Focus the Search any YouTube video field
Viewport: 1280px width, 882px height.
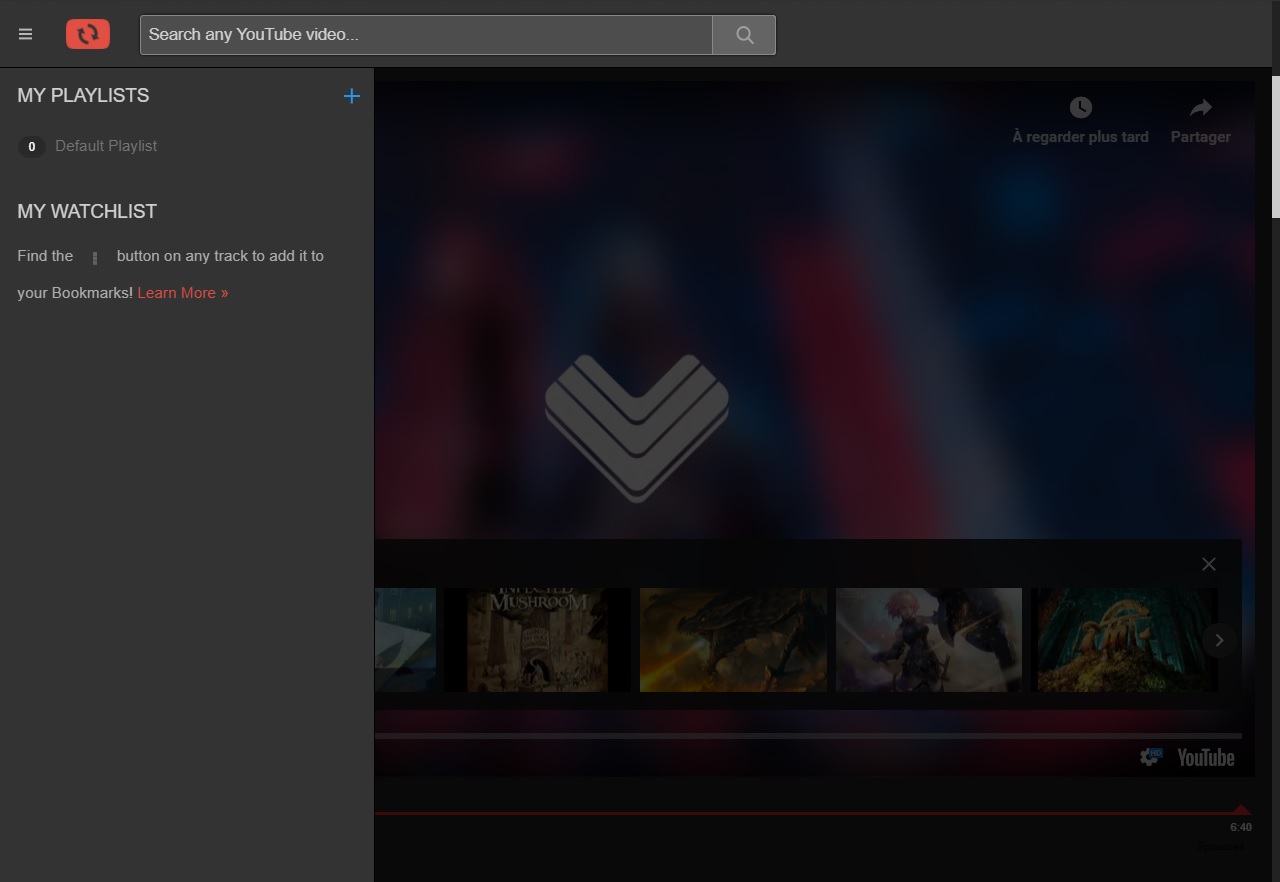pyautogui.click(x=426, y=34)
